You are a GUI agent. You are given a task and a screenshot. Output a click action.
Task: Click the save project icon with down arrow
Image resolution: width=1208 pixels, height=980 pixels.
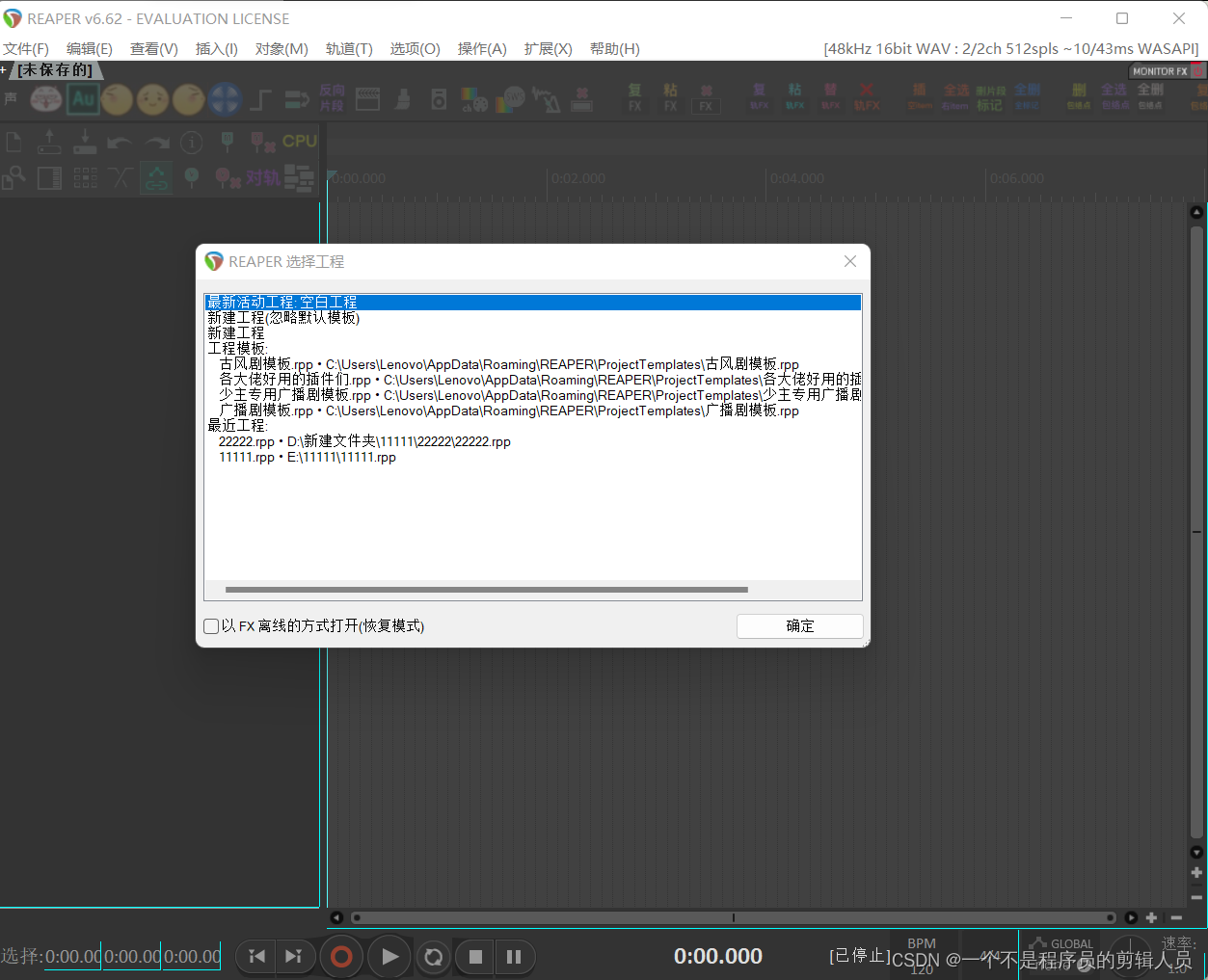point(85,143)
